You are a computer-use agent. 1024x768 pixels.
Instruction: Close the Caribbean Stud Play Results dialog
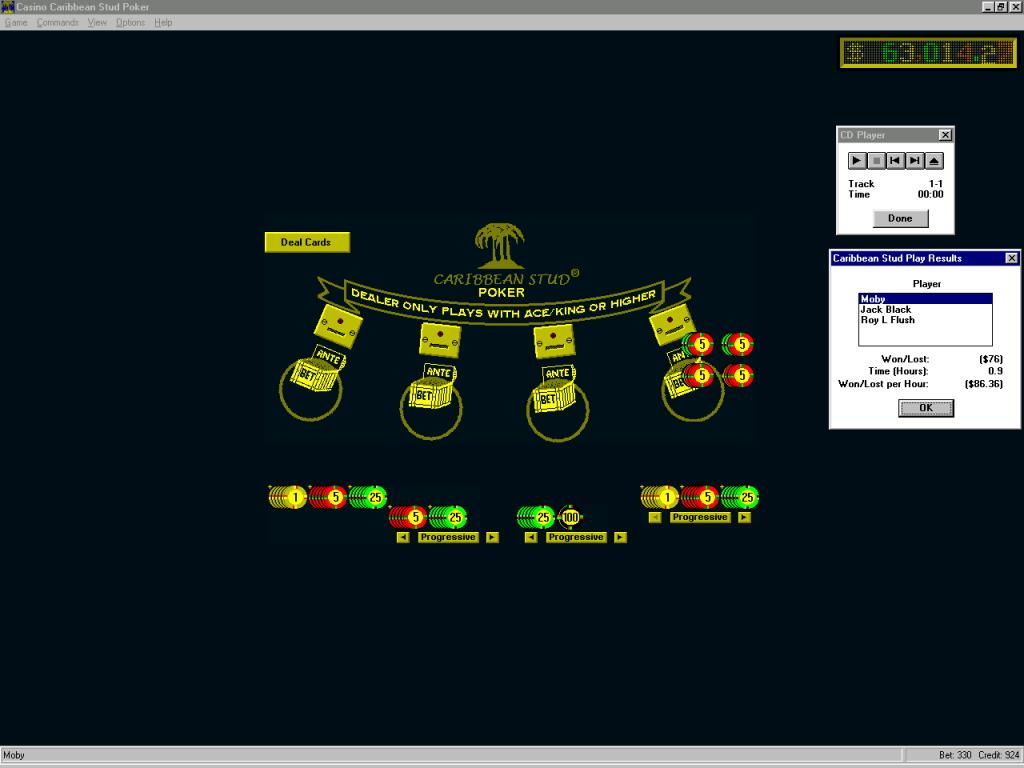[x=1012, y=259]
